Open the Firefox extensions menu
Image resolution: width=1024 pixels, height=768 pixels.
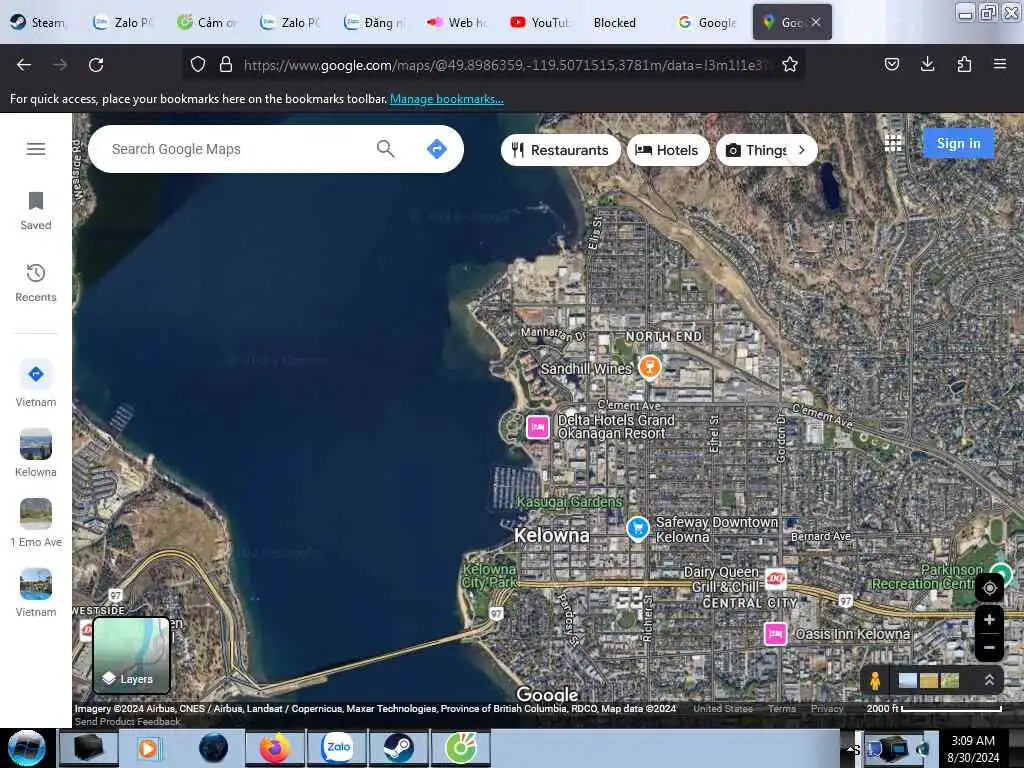point(964,64)
